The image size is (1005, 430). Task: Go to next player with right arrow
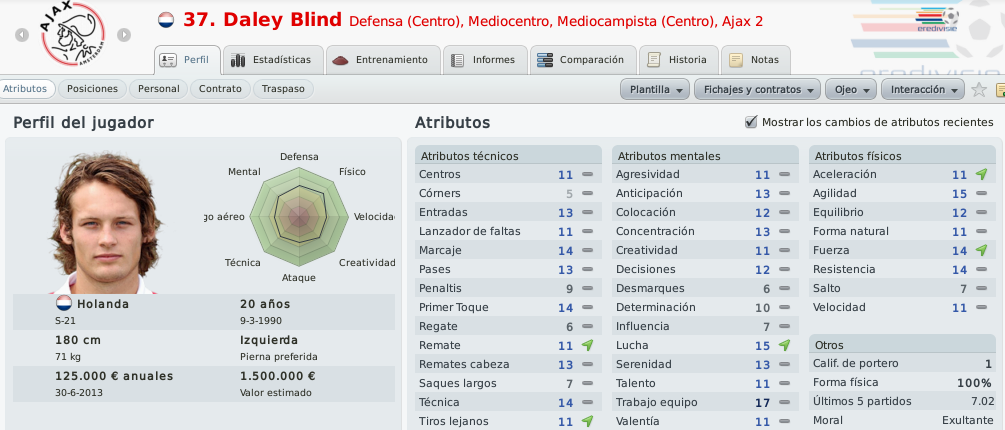pos(124,35)
